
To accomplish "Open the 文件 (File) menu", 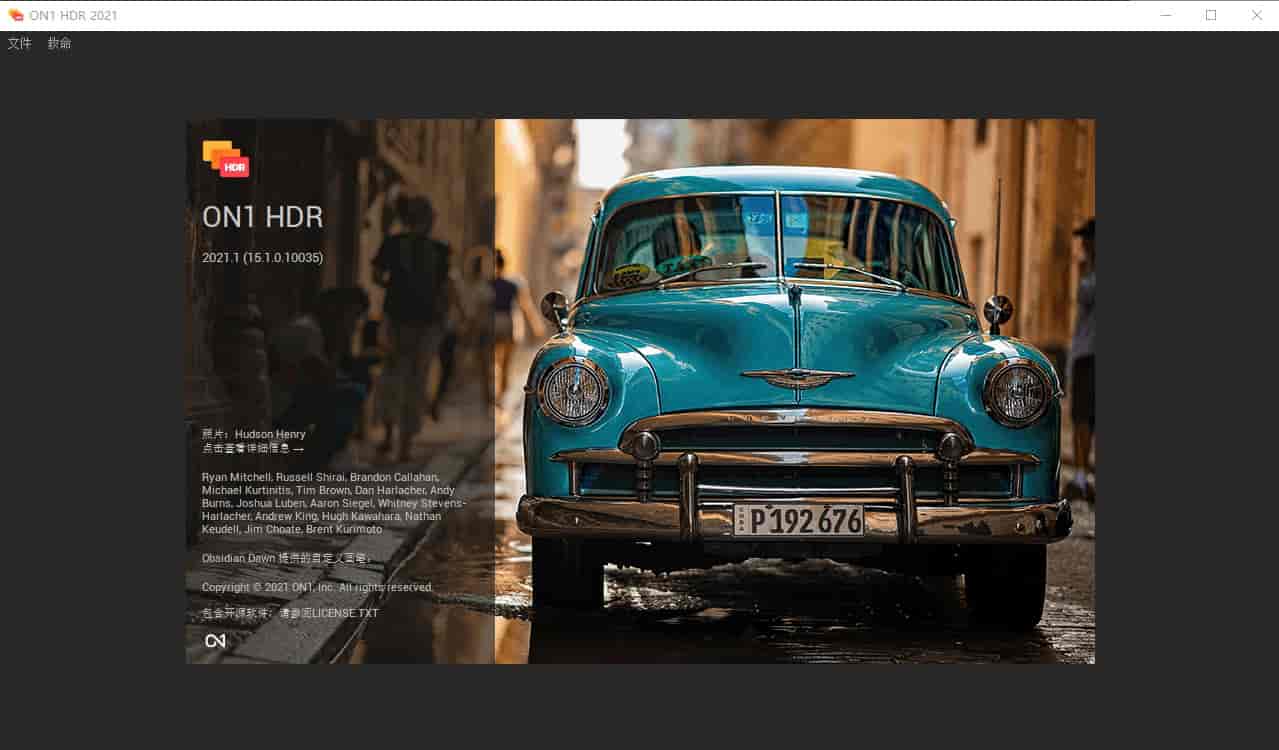I will (20, 44).
